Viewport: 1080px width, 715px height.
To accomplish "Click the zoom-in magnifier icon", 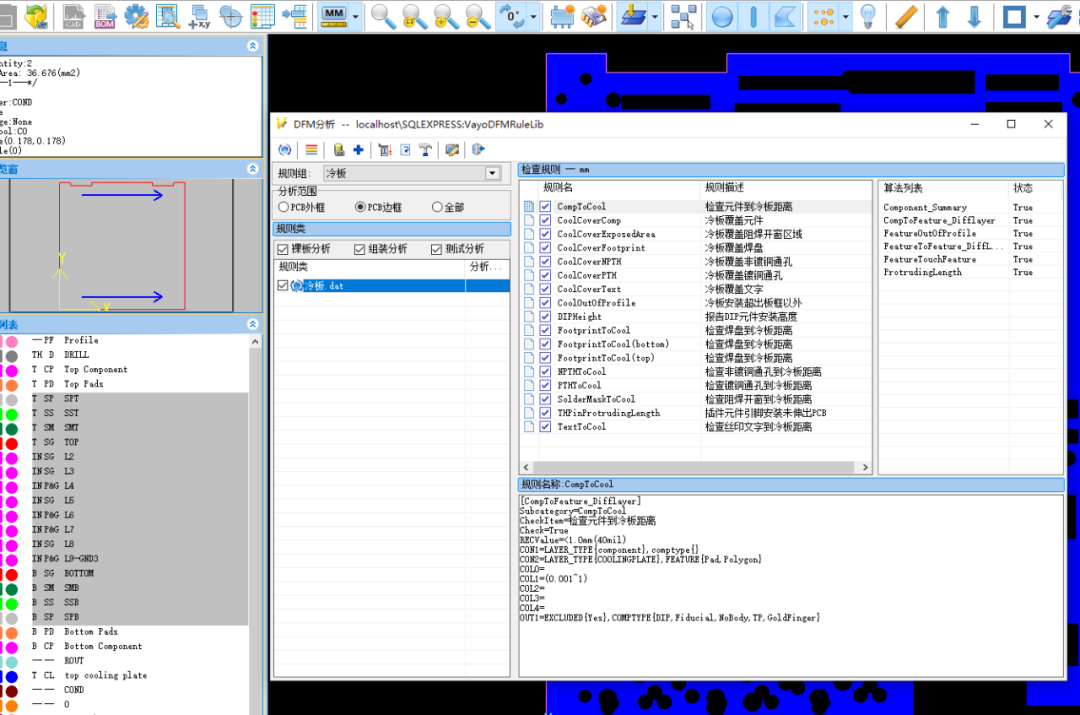I will pos(446,17).
